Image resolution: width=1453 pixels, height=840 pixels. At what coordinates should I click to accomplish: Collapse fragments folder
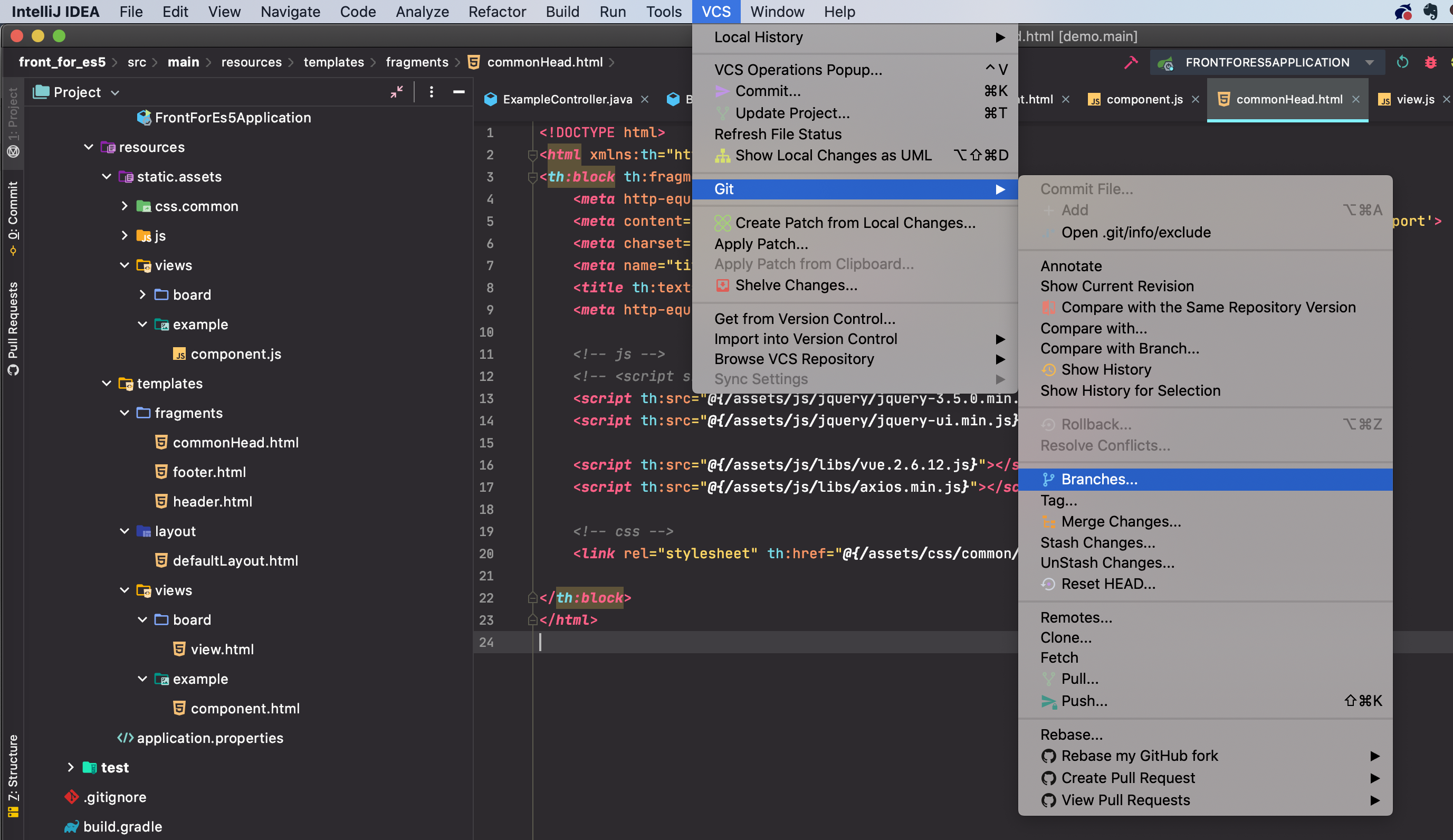pos(125,413)
